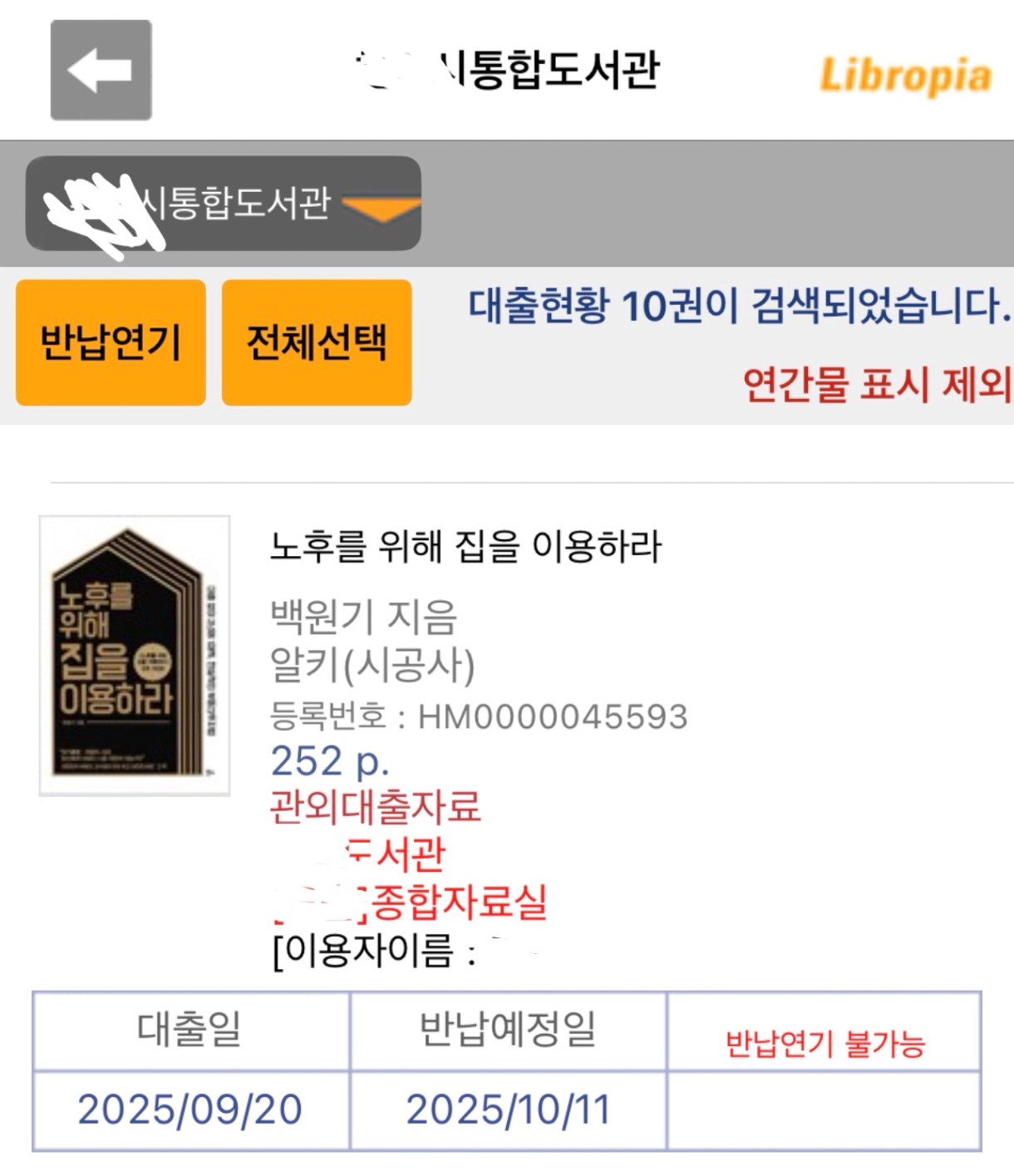Click the 연간물 표시 제외 text
The image size is (1014, 1176).
pyautogui.click(x=877, y=384)
